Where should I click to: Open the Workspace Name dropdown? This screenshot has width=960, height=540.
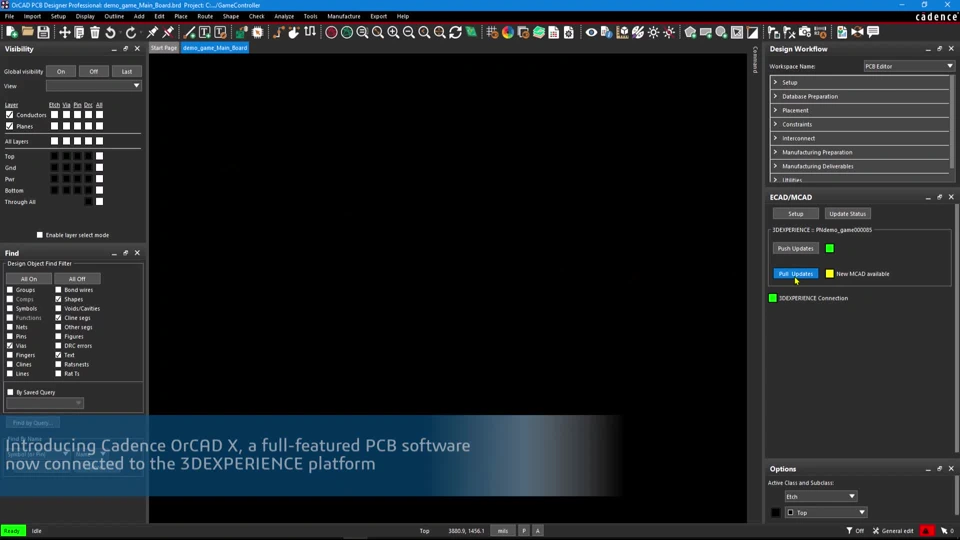pyautogui.click(x=909, y=66)
